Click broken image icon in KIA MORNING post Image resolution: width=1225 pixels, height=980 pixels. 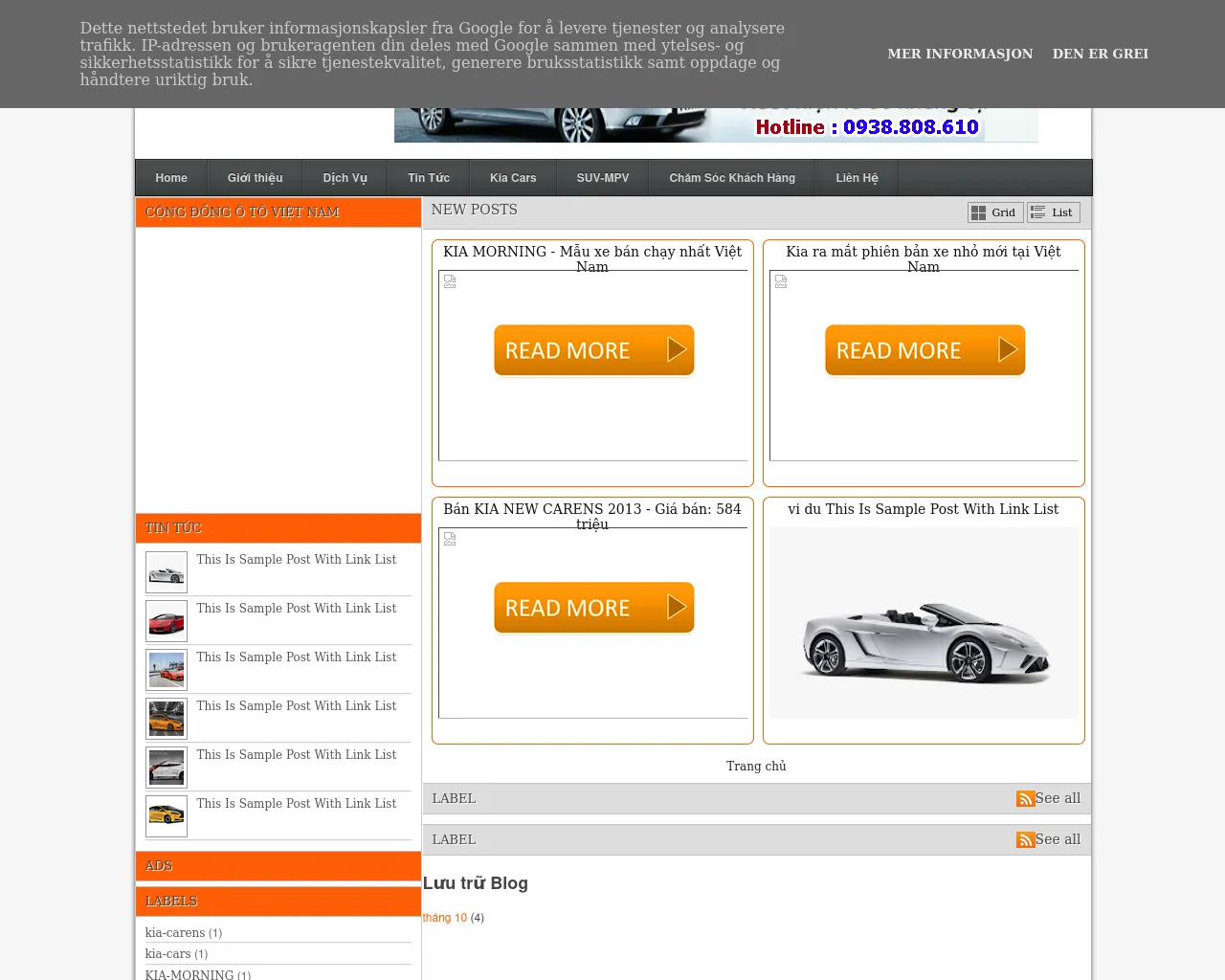click(x=450, y=281)
